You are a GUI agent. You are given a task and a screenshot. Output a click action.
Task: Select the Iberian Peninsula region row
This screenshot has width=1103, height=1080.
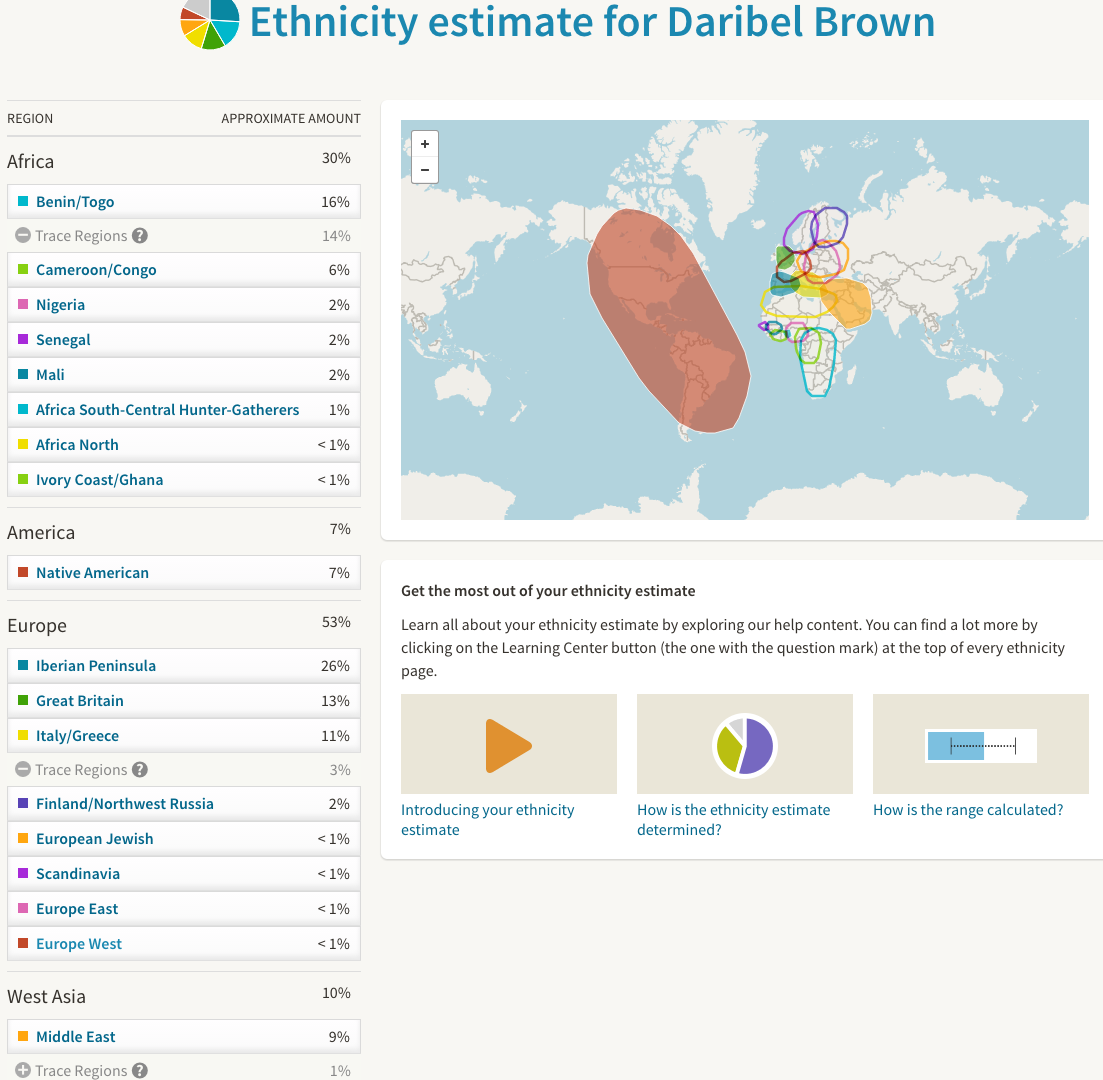183,666
